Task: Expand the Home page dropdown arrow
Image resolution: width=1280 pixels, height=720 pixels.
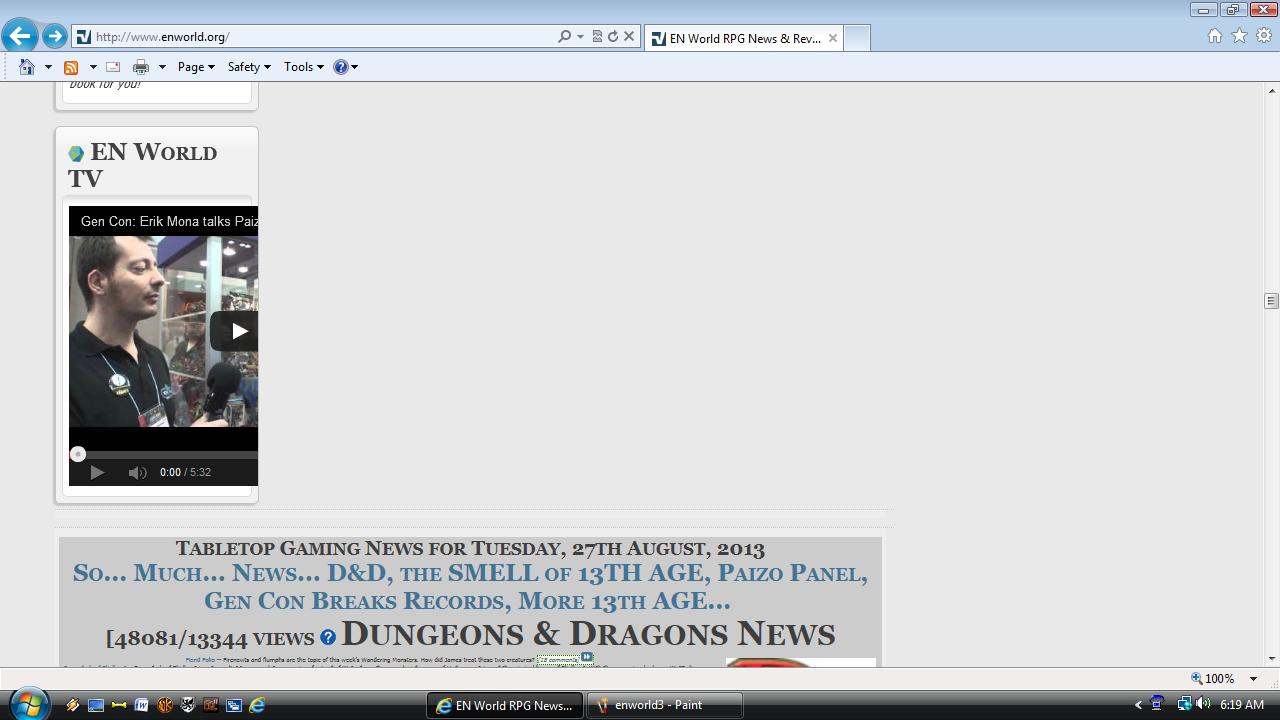Action: pos(48,67)
